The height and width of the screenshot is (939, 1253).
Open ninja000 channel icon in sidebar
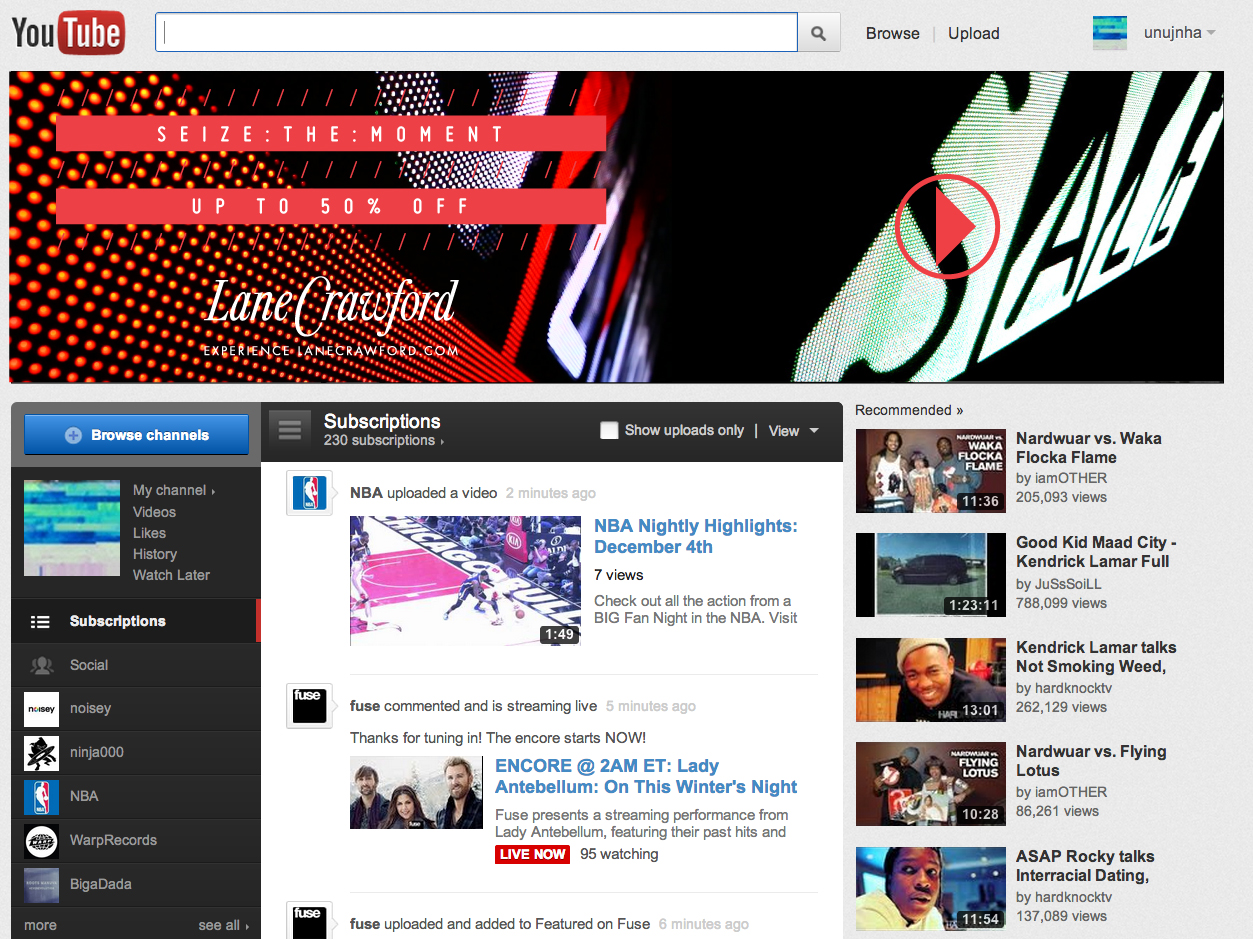pos(41,752)
